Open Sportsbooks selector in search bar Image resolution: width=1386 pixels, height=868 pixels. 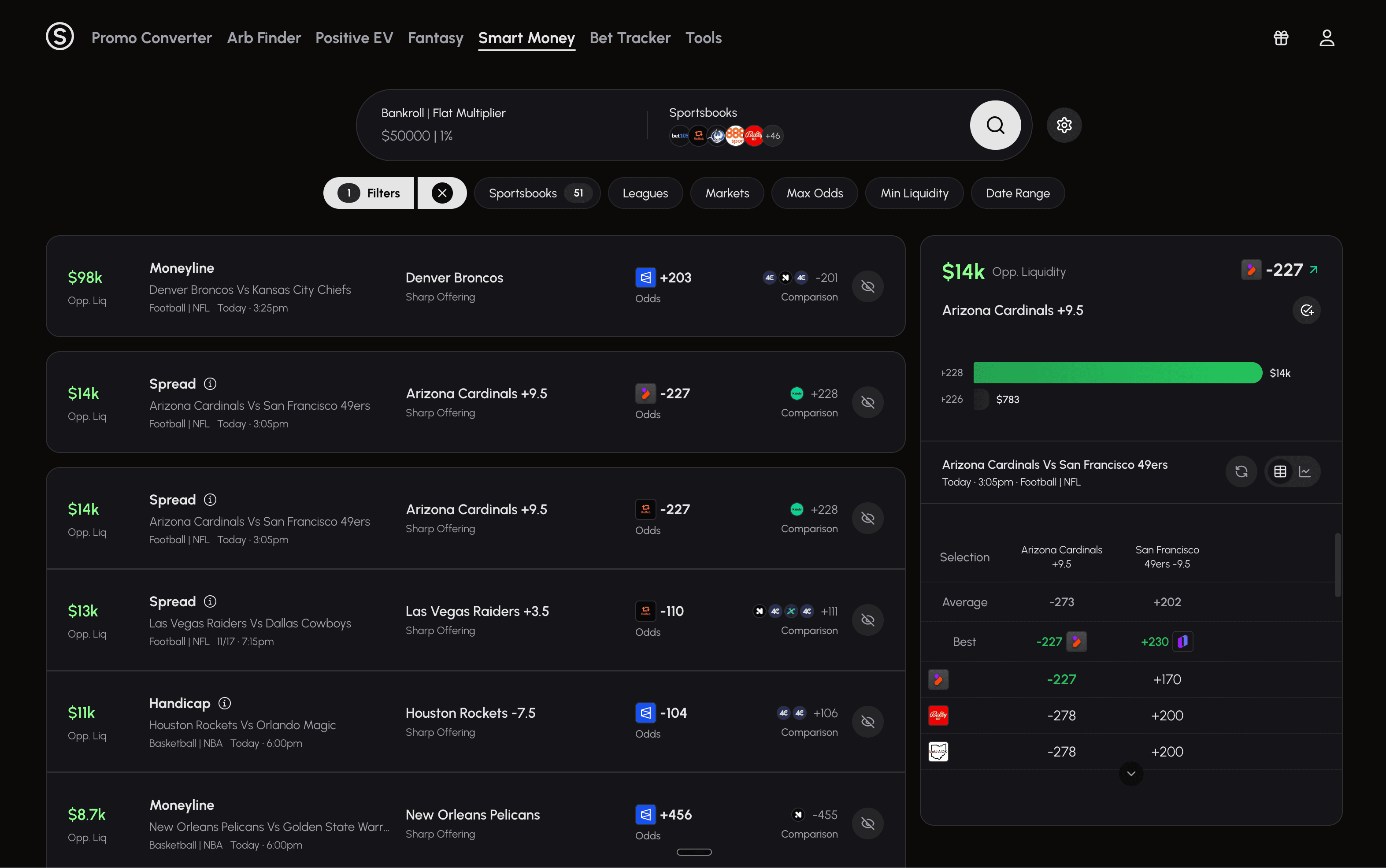[x=726, y=125]
